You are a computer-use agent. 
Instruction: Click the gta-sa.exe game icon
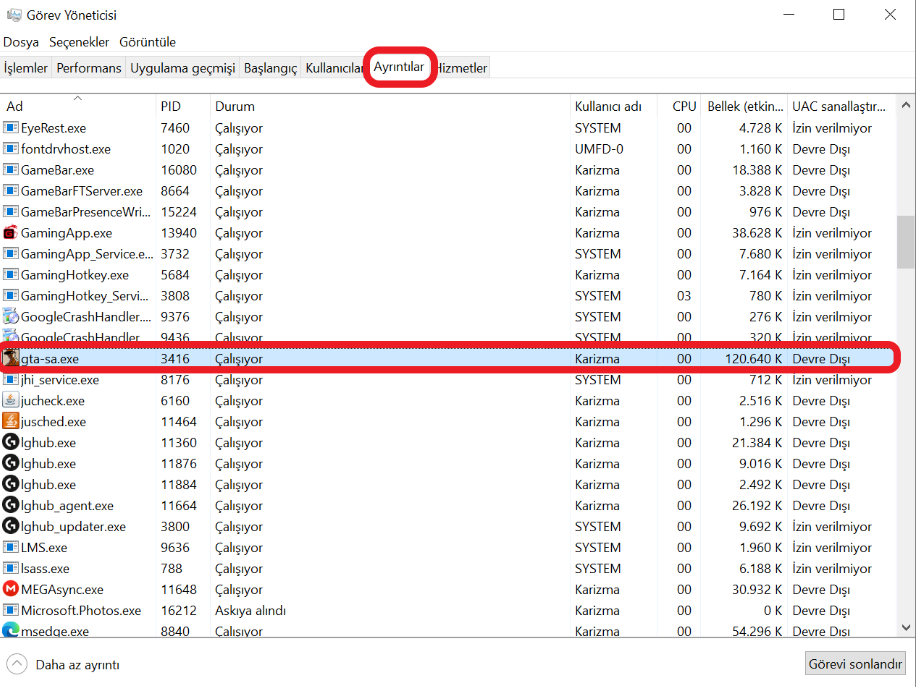pyautogui.click(x=11, y=358)
